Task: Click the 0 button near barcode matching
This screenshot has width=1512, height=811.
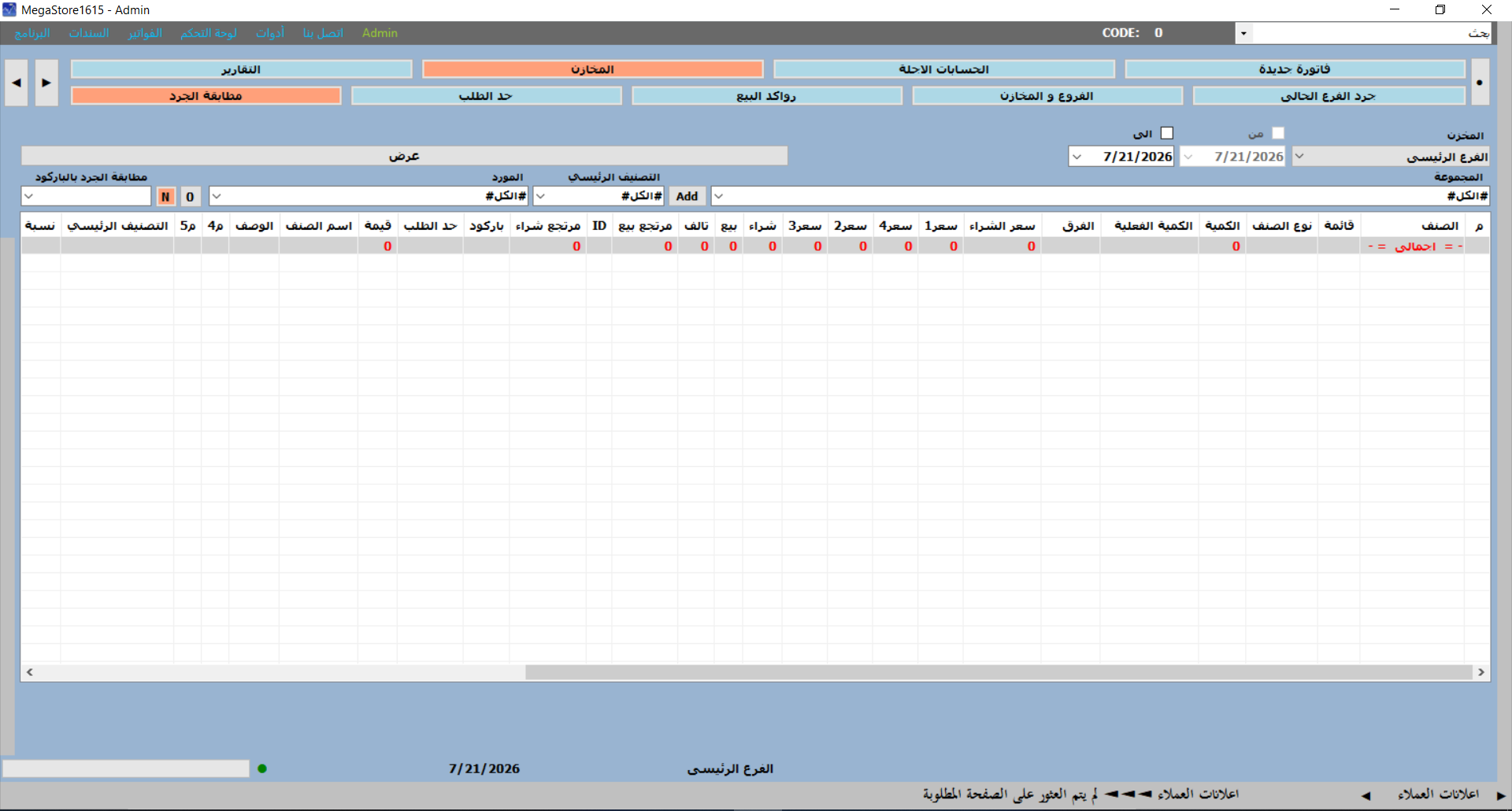Action: point(190,197)
